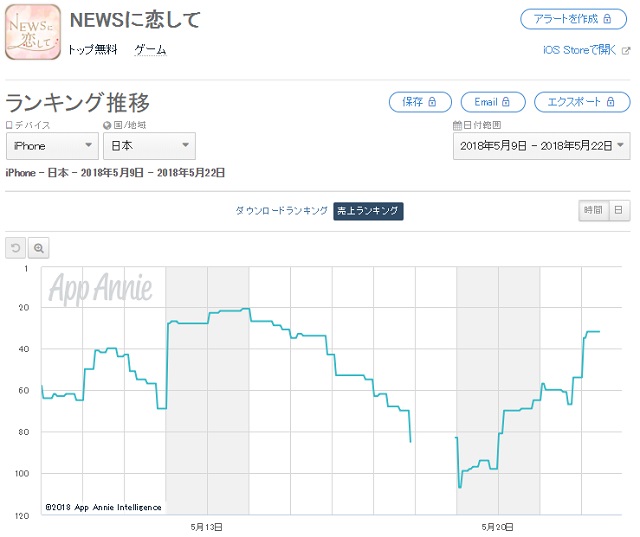Viewport: 640px width, 537px height.
Task: Click the globe icon beside 国/地域
Action: tap(107, 126)
